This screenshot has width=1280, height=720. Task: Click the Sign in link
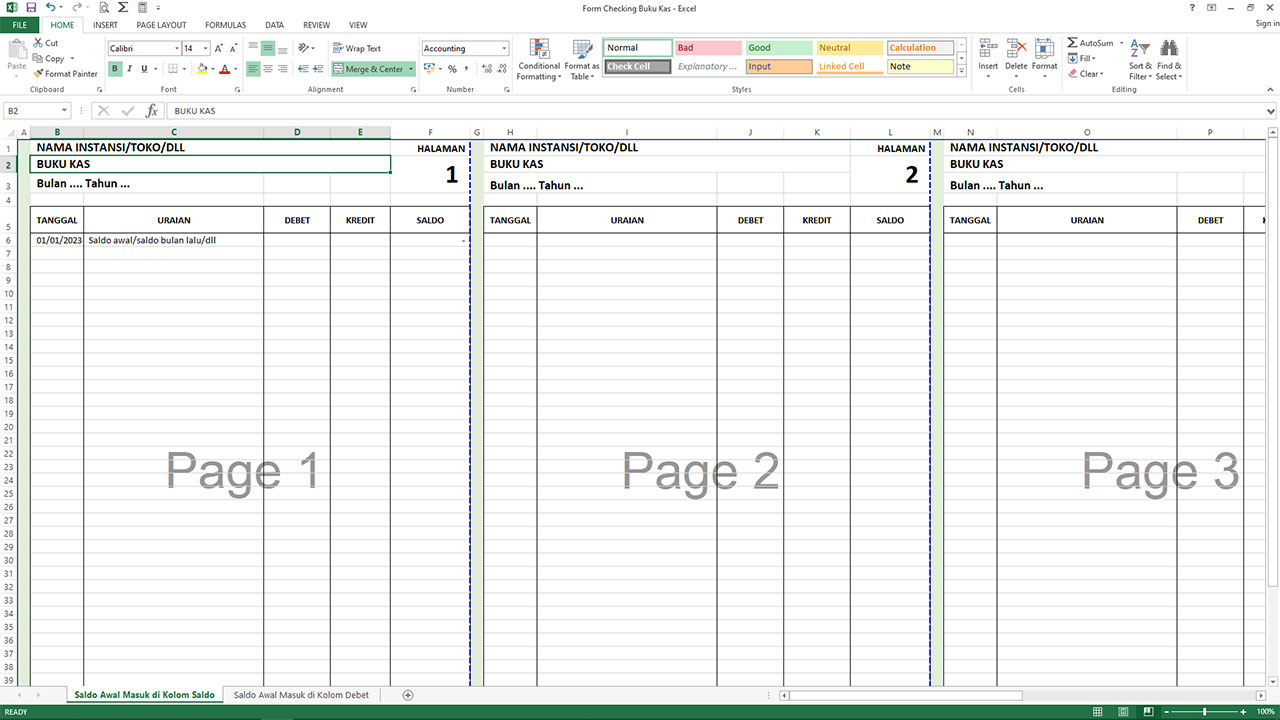tap(1266, 24)
